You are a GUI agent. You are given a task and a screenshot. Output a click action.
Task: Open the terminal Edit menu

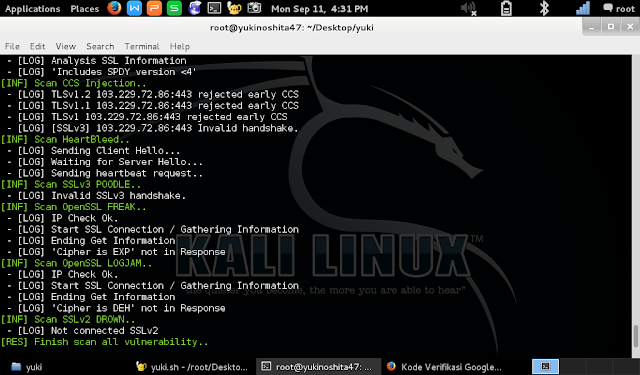click(x=37, y=47)
